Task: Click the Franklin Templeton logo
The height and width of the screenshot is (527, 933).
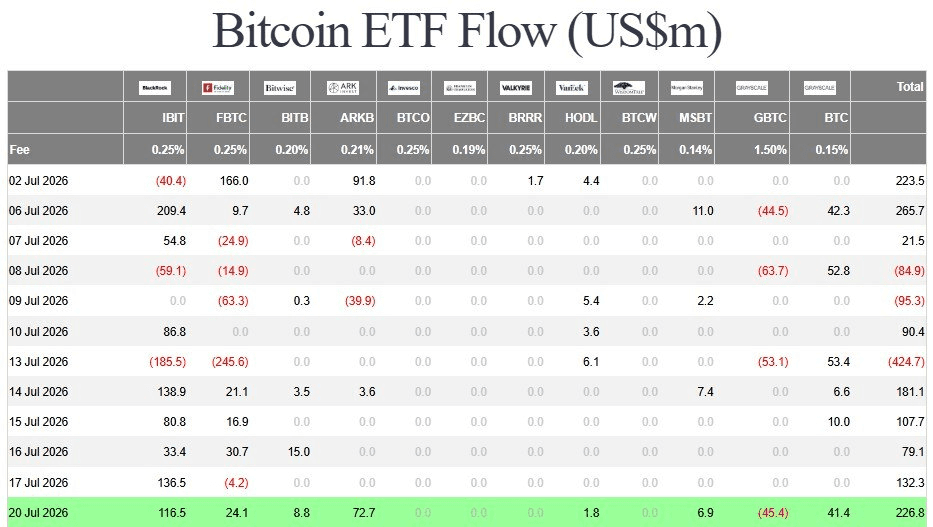Action: tap(460, 88)
